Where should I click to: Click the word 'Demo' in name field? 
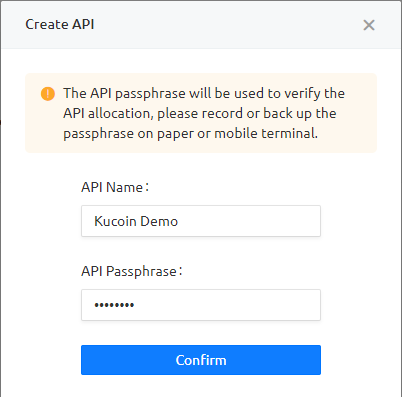(159, 221)
